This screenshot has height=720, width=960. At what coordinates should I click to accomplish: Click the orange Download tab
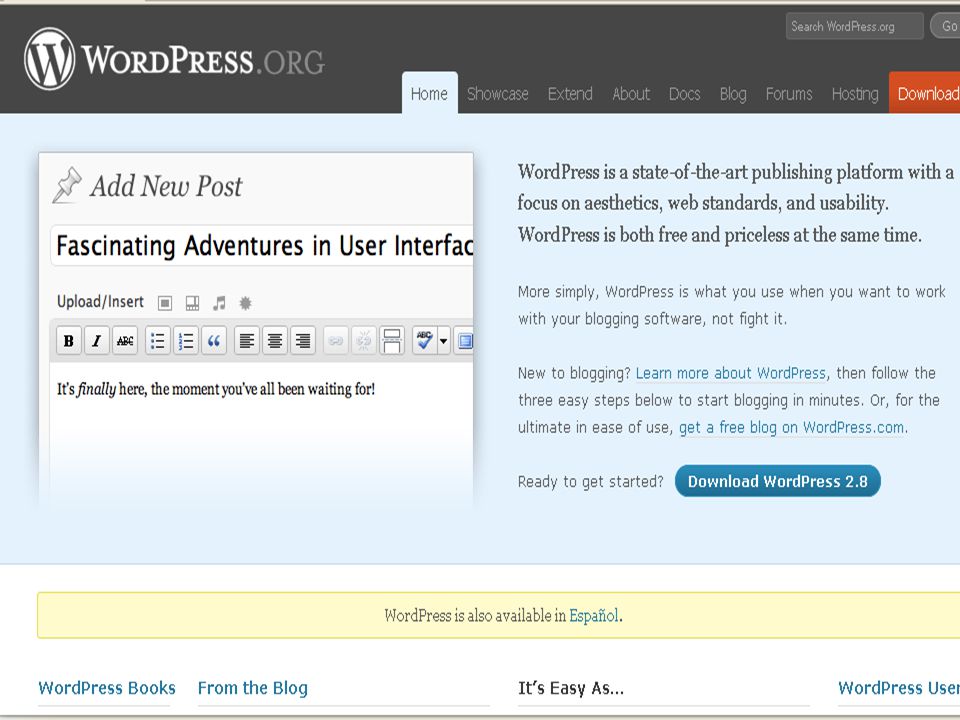(924, 93)
